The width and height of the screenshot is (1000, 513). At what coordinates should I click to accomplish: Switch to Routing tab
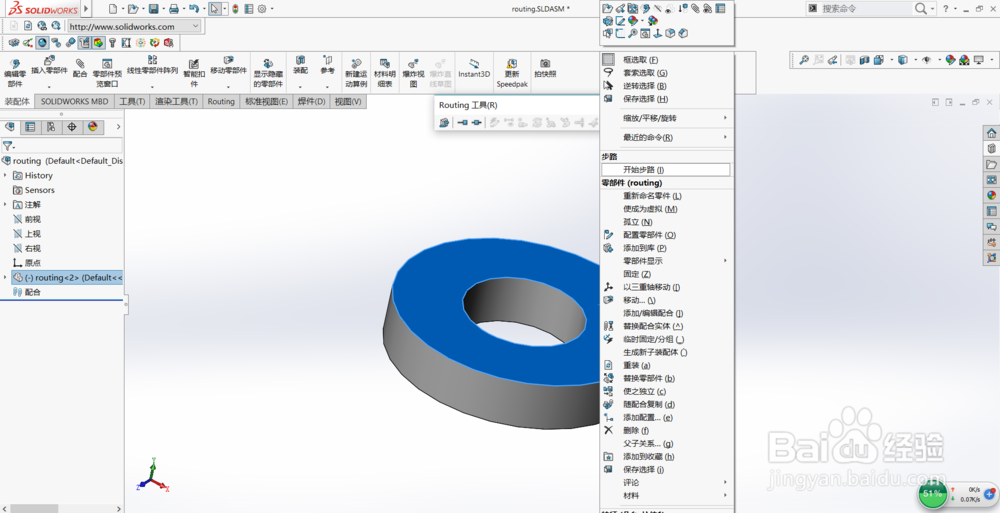coord(221,101)
